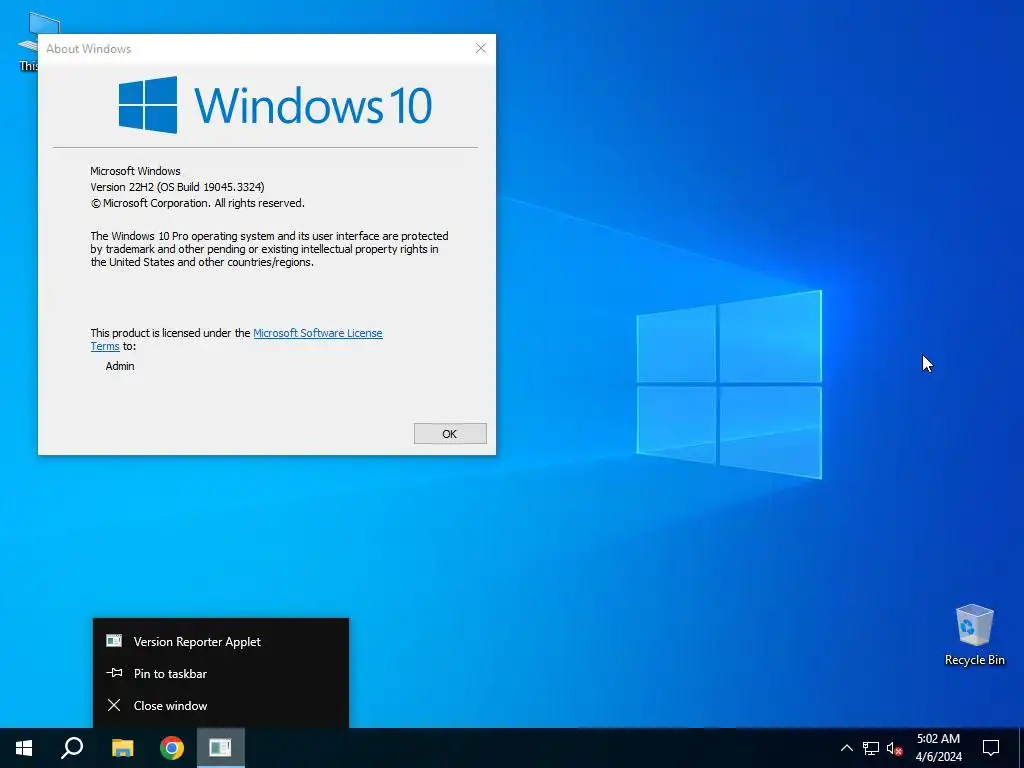Open taskbar search
This screenshot has height=768, width=1024.
click(72, 748)
